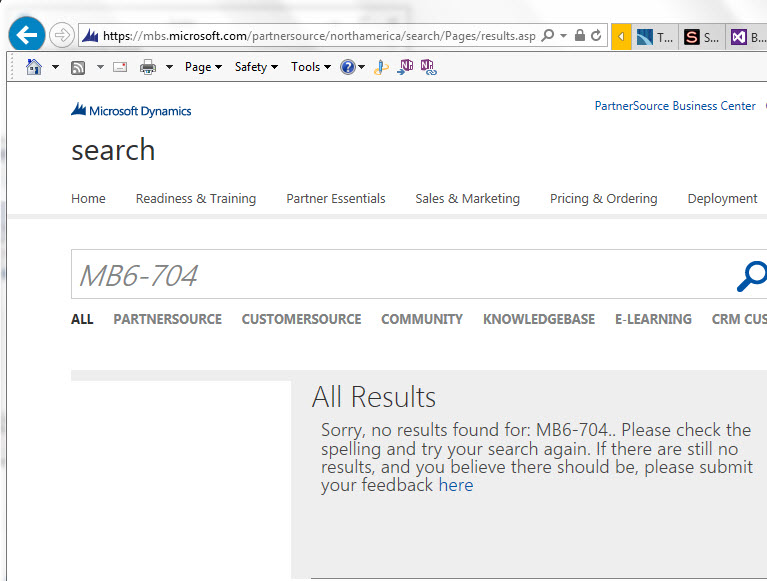Select the KNOWLEDGEBASE search tab
Image resolution: width=767 pixels, height=581 pixels.
click(538, 319)
